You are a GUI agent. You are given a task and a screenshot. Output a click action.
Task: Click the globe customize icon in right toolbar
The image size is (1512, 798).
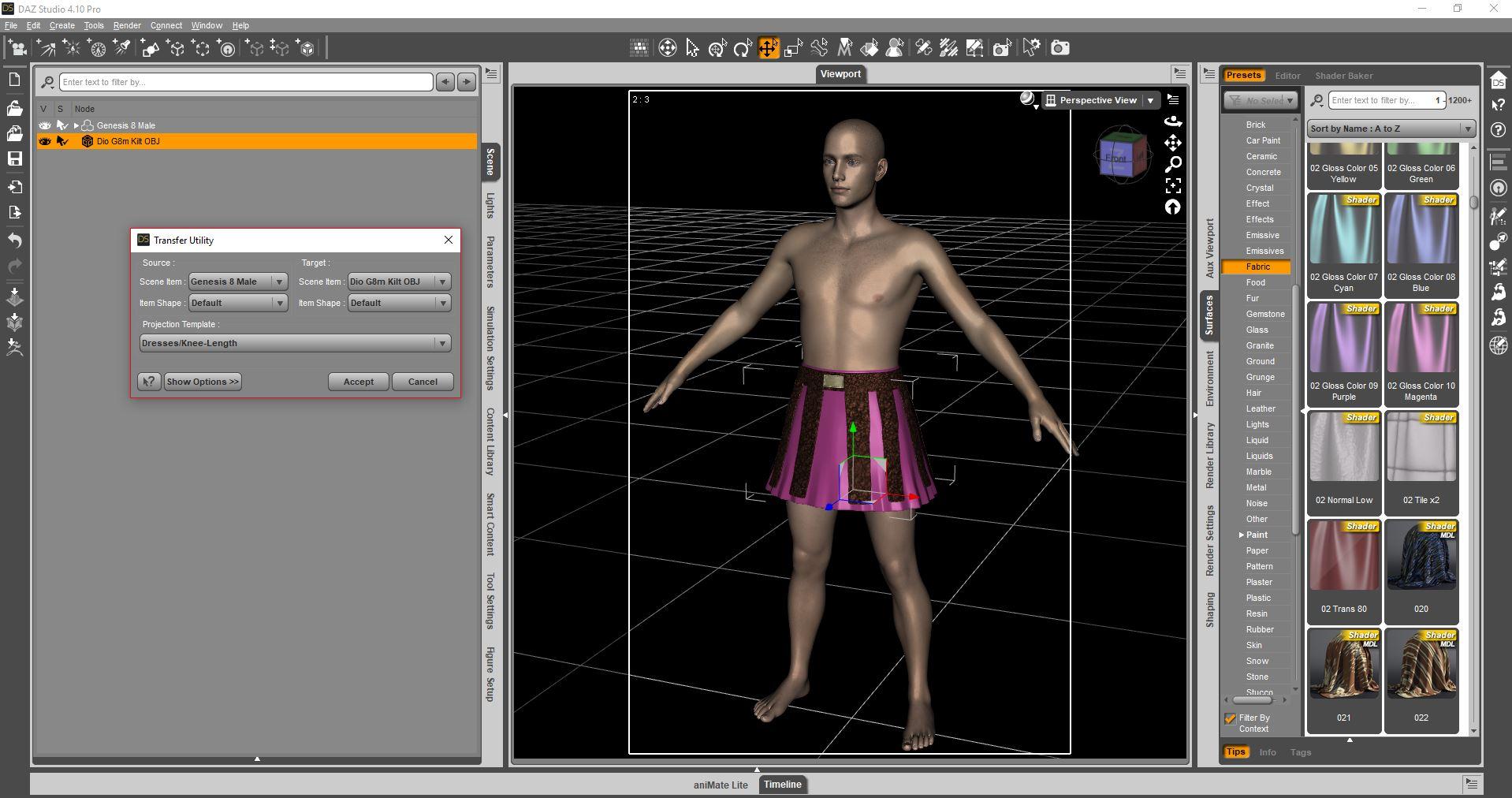[x=1499, y=345]
